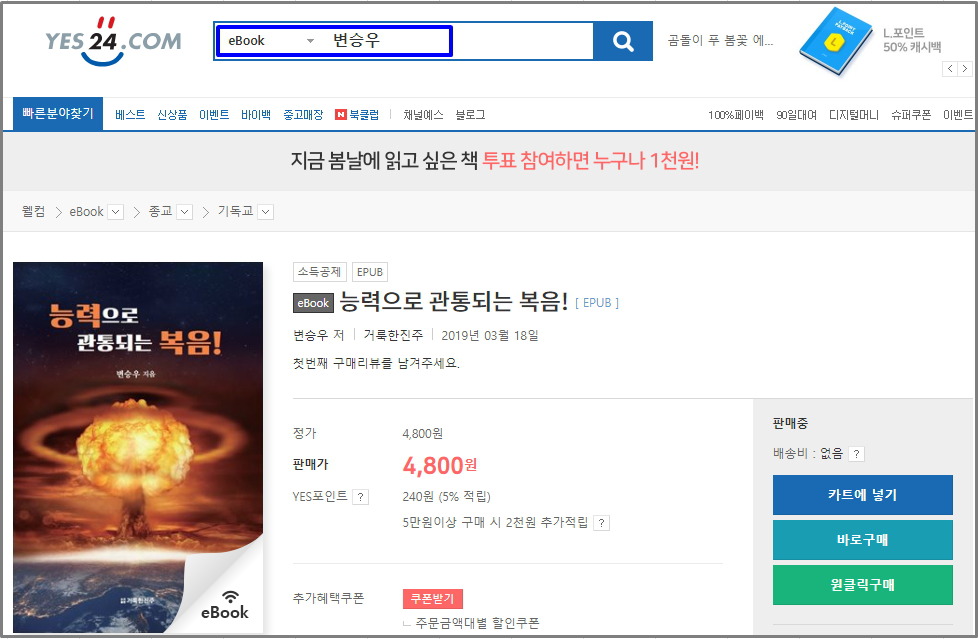The height and width of the screenshot is (639, 978).
Task: Open the 빠른분야찾기 menu
Action: [x=58, y=114]
